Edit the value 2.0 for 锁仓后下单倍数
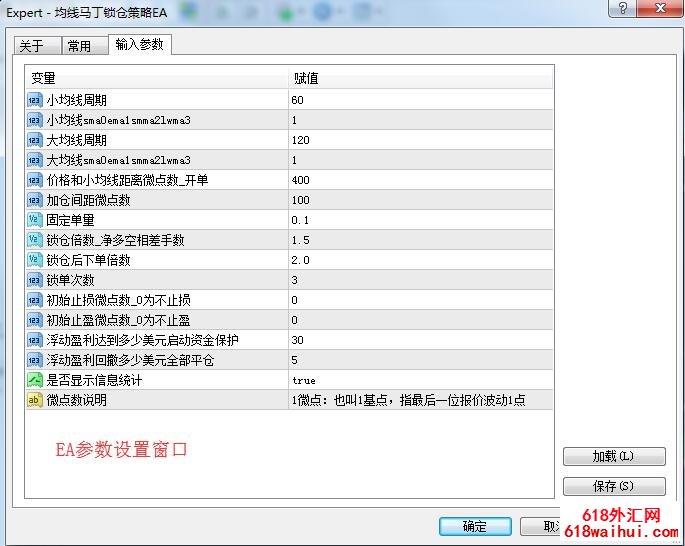Viewport: 685px width, 546px height. pos(421,260)
